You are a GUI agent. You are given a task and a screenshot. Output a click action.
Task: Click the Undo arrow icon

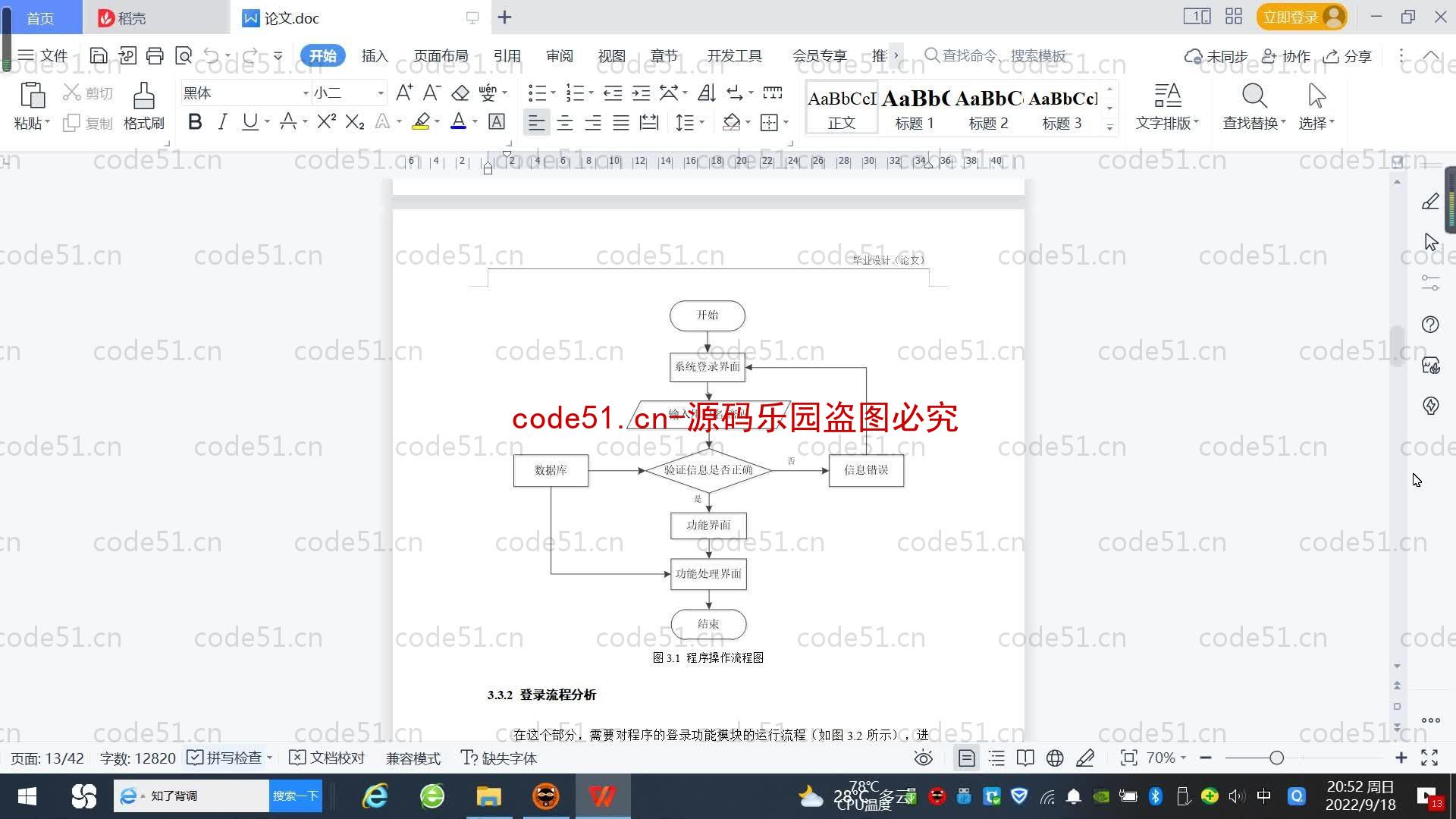coord(212,55)
